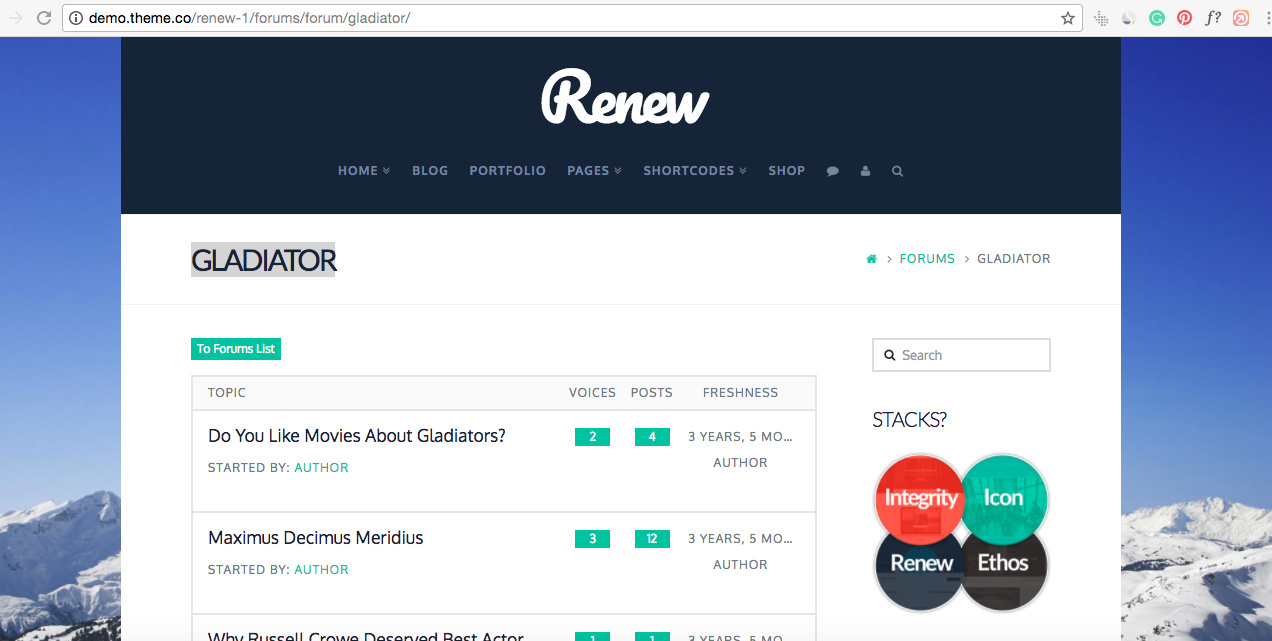Open Started By AUTHOR link under Maximus topic
Viewport: 1272px width, 641px height.
321,570
